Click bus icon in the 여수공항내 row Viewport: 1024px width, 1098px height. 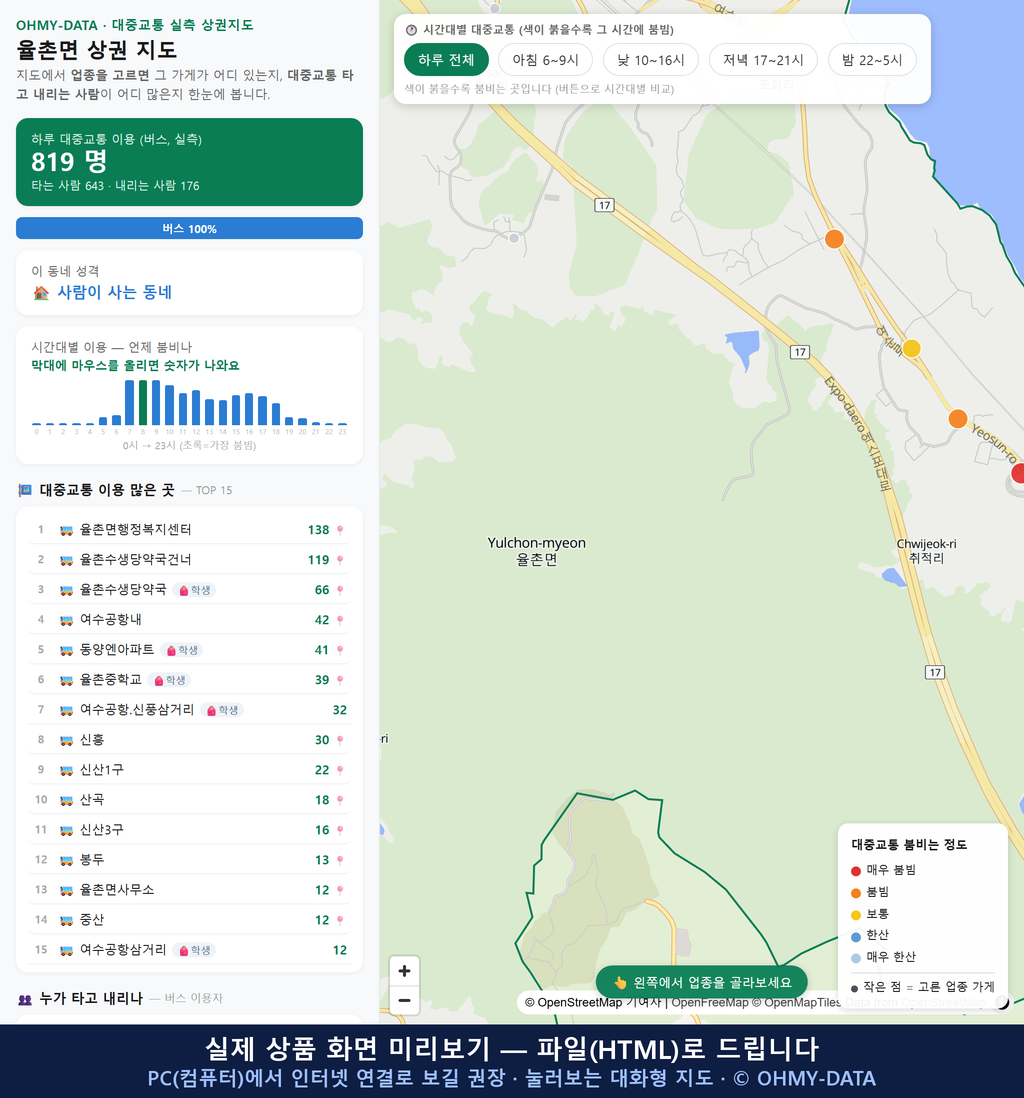67,620
